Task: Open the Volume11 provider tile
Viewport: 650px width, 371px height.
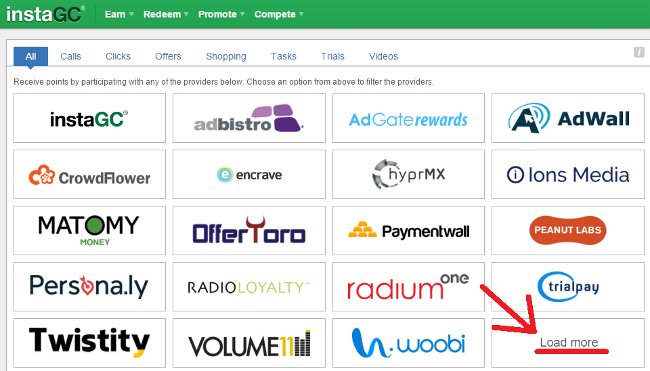Action: coord(249,343)
